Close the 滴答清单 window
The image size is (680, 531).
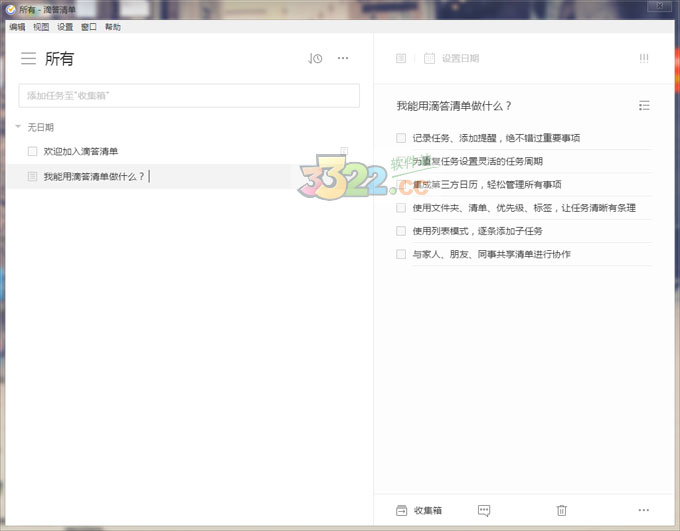coord(660,6)
